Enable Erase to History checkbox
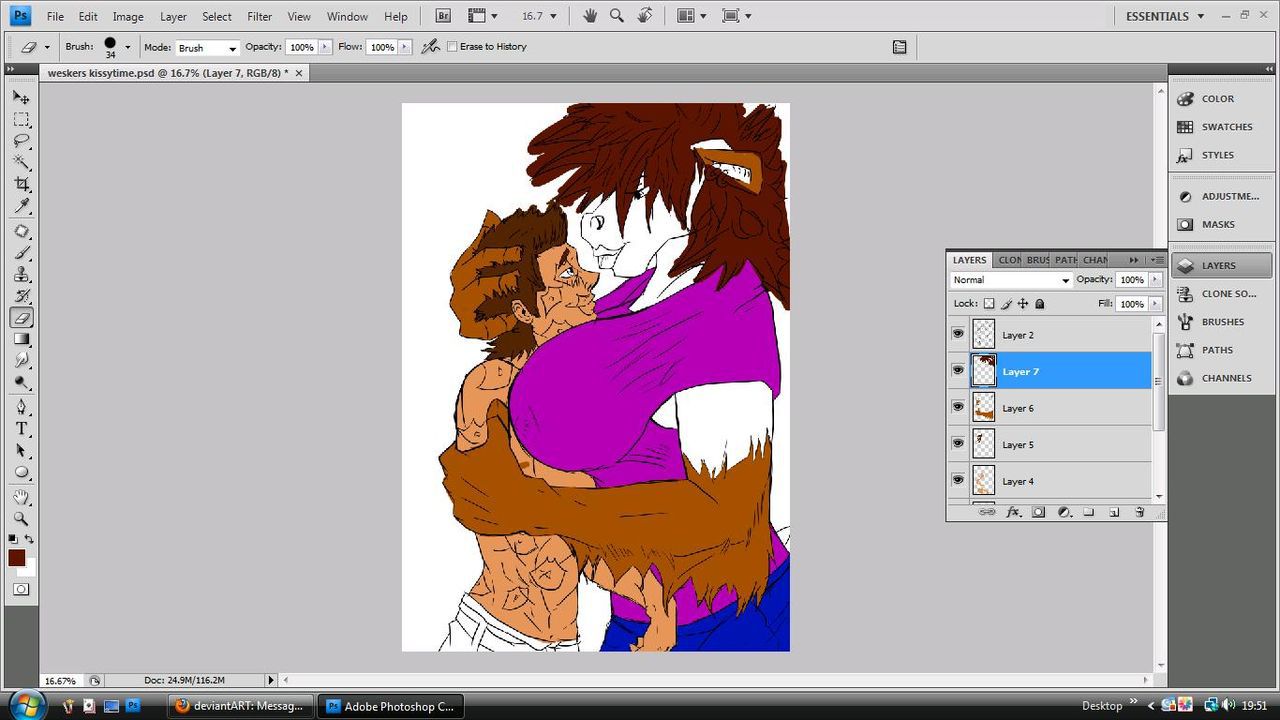The image size is (1280, 720). pos(452,47)
